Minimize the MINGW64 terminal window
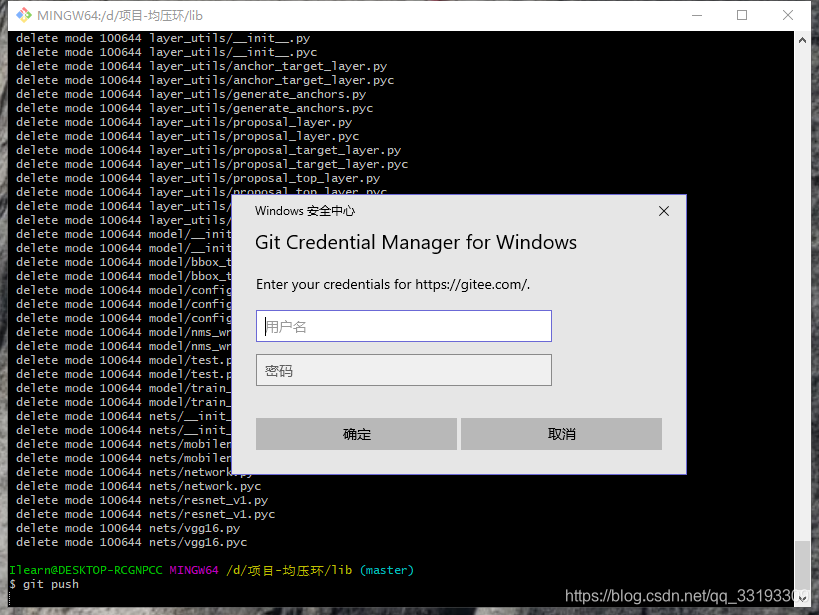Image resolution: width=819 pixels, height=615 pixels. tap(697, 15)
